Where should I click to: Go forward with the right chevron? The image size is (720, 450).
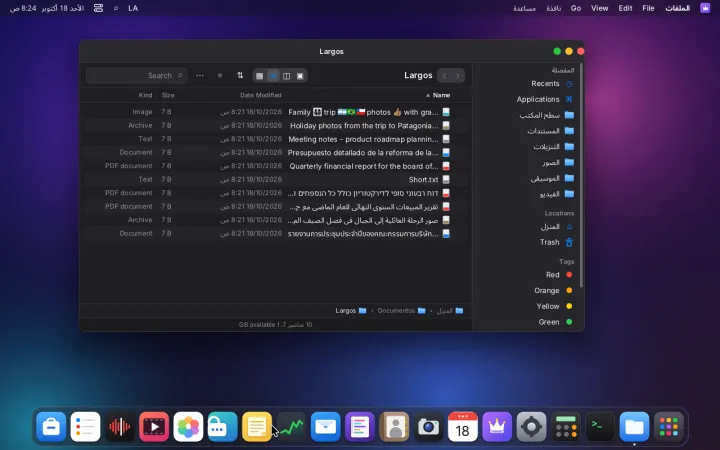point(457,75)
